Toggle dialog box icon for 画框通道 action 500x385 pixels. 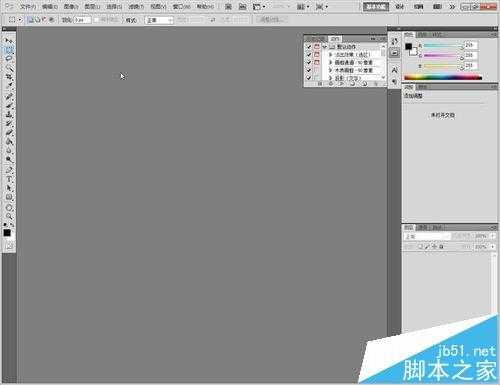tap(317, 62)
